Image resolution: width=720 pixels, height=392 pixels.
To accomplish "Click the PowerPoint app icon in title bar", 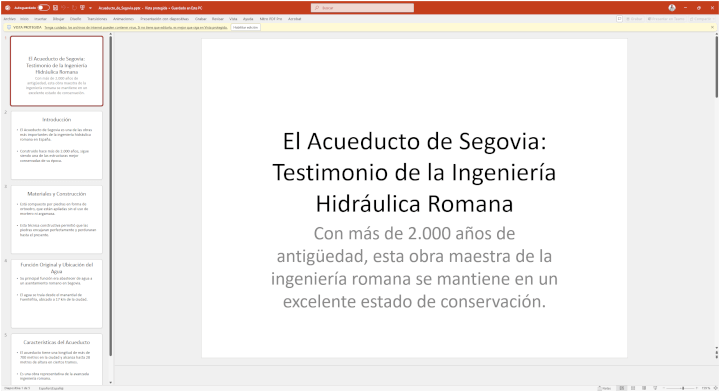I will click(x=7, y=7).
